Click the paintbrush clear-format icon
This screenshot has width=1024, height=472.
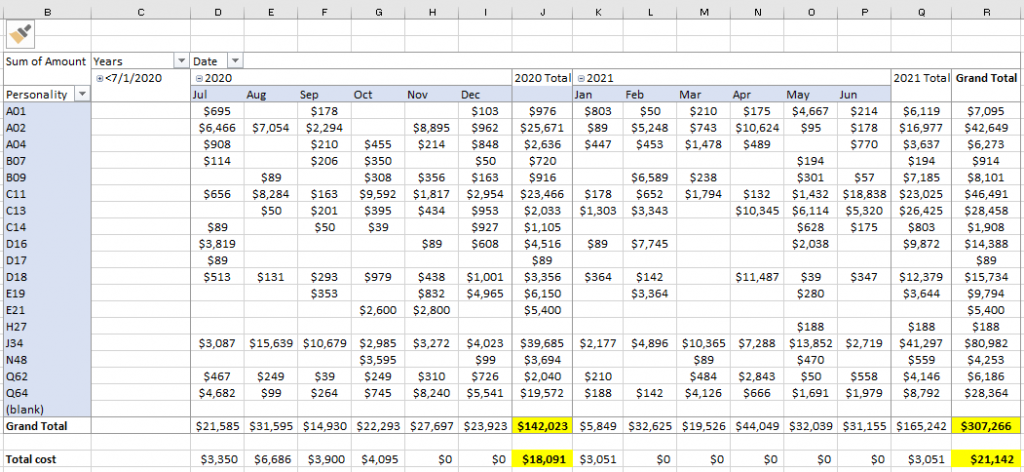pos(20,36)
